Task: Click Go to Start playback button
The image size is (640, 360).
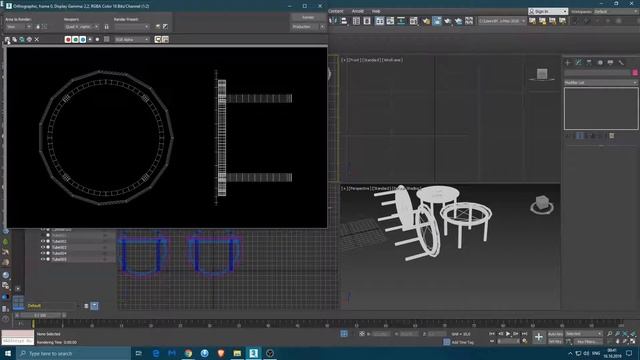Action: 492,334
